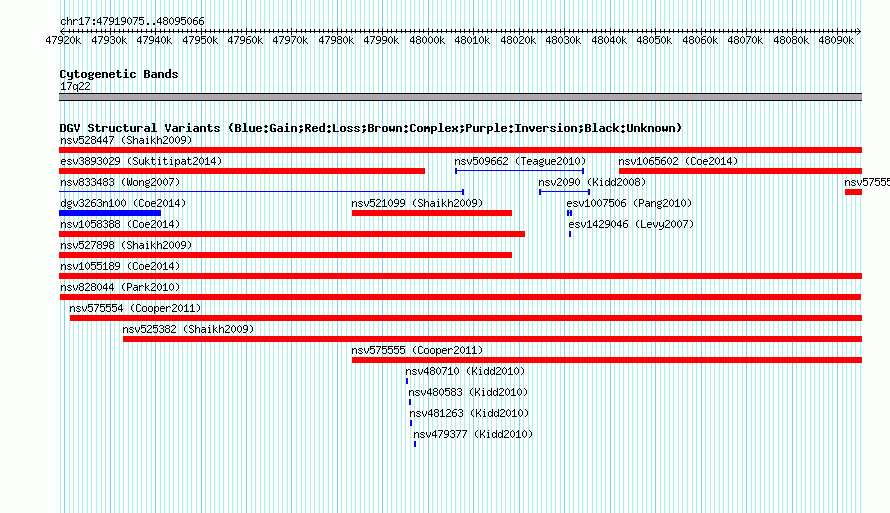The width and height of the screenshot is (890, 513).
Task: Click the 48000k ruler tick label
Action: [x=427, y=40]
